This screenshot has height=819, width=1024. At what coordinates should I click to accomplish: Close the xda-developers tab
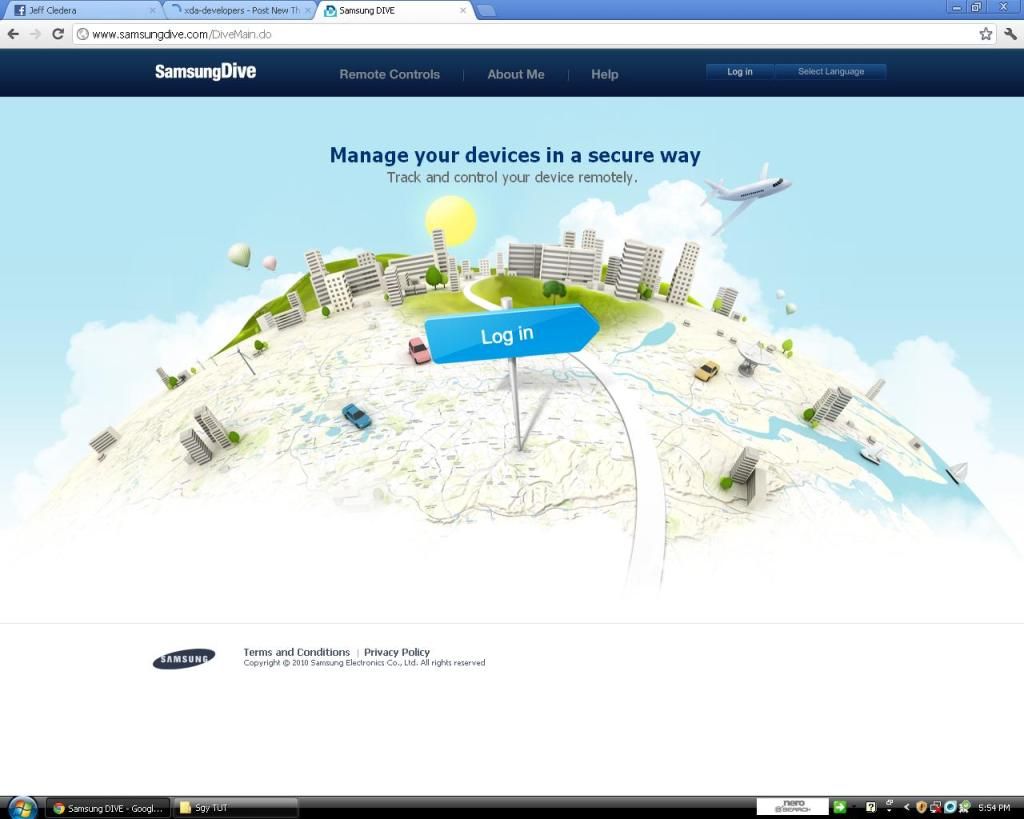[x=308, y=10]
